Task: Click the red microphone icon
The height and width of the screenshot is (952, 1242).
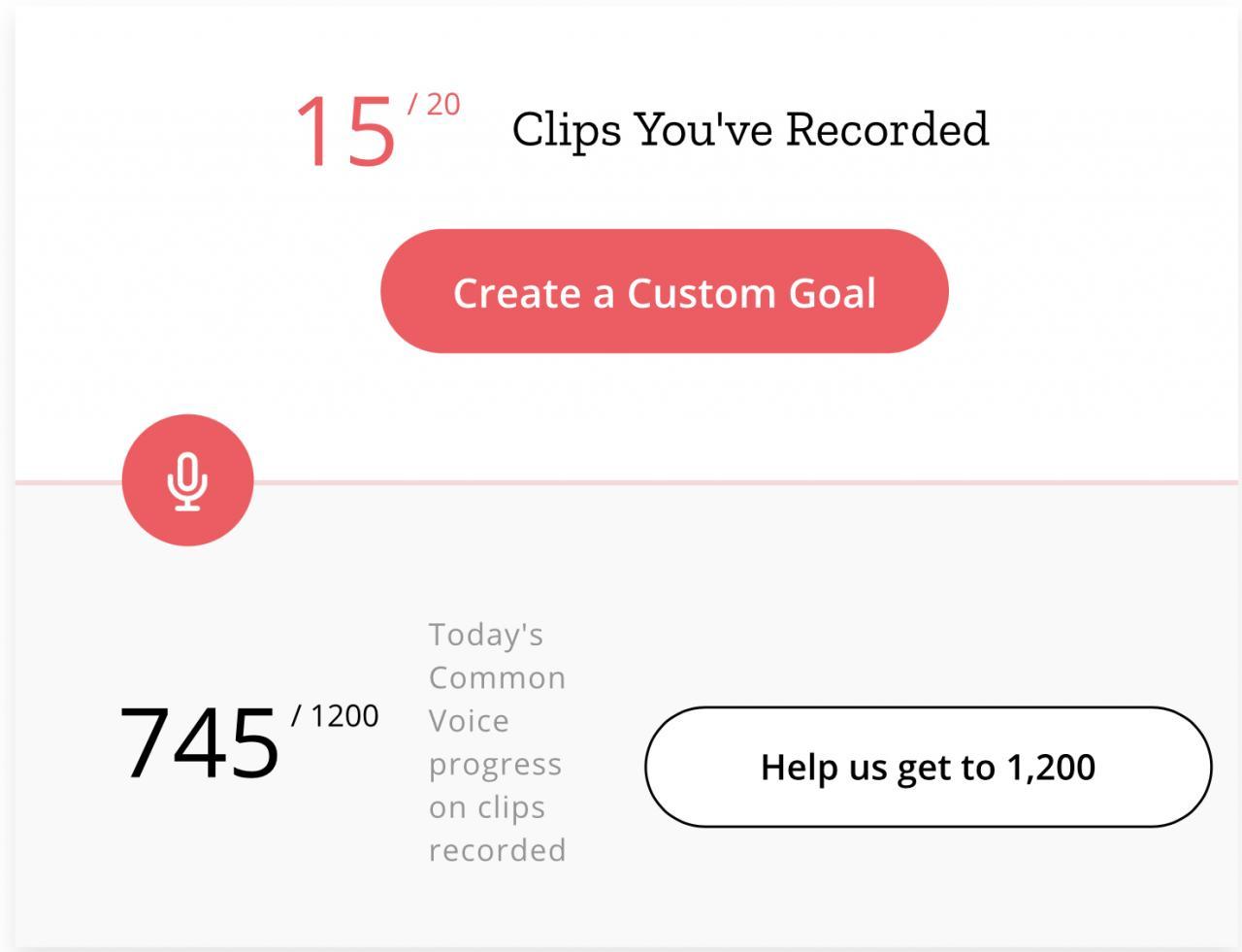Action: point(187,480)
